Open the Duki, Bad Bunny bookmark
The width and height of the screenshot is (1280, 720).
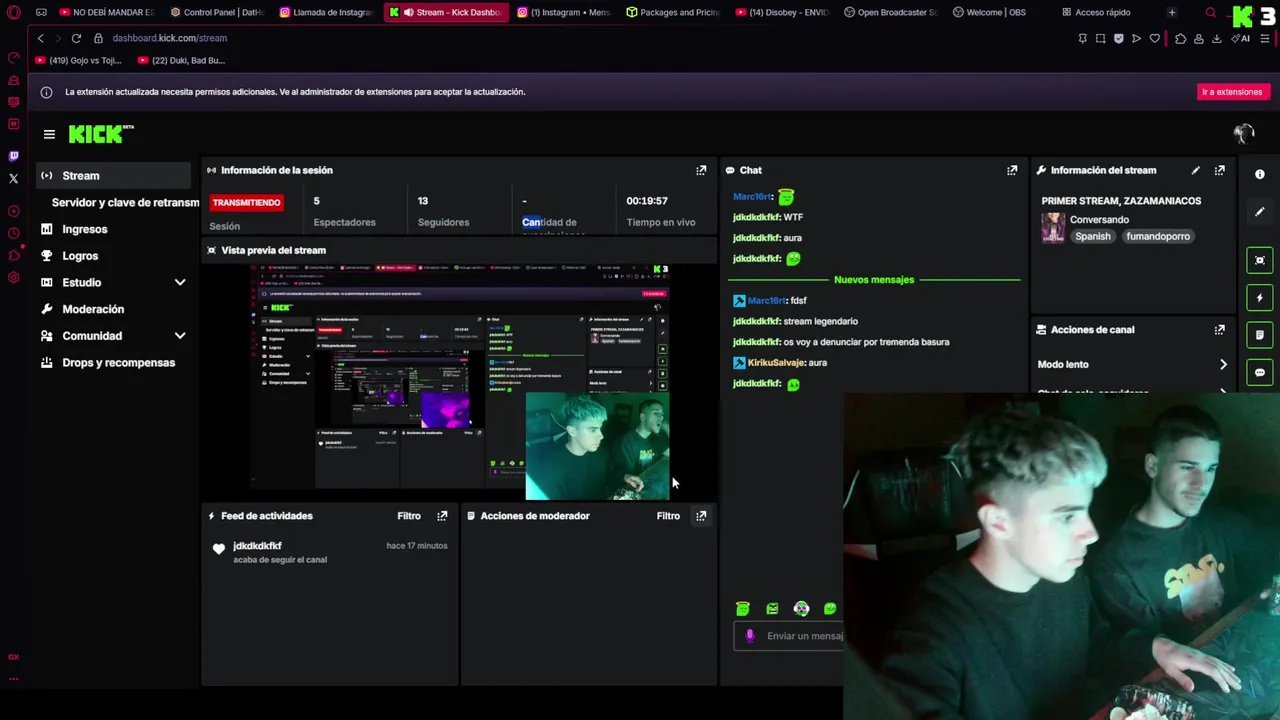[x=182, y=60]
